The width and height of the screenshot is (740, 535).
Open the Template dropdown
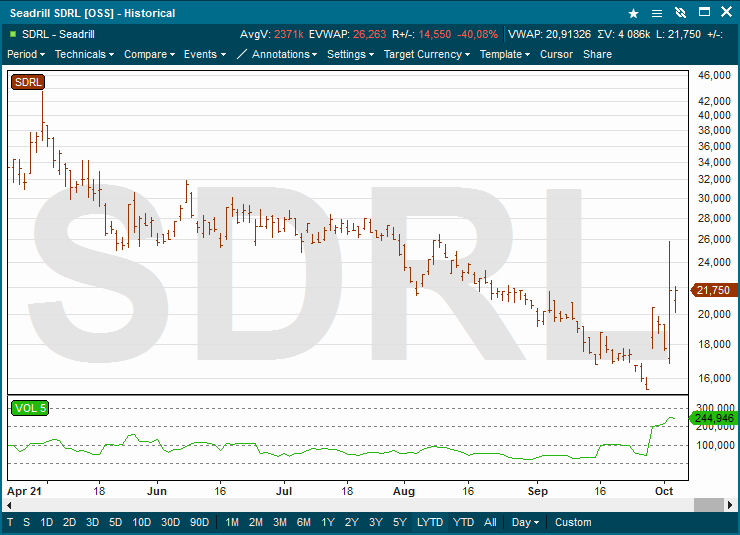tap(505, 54)
